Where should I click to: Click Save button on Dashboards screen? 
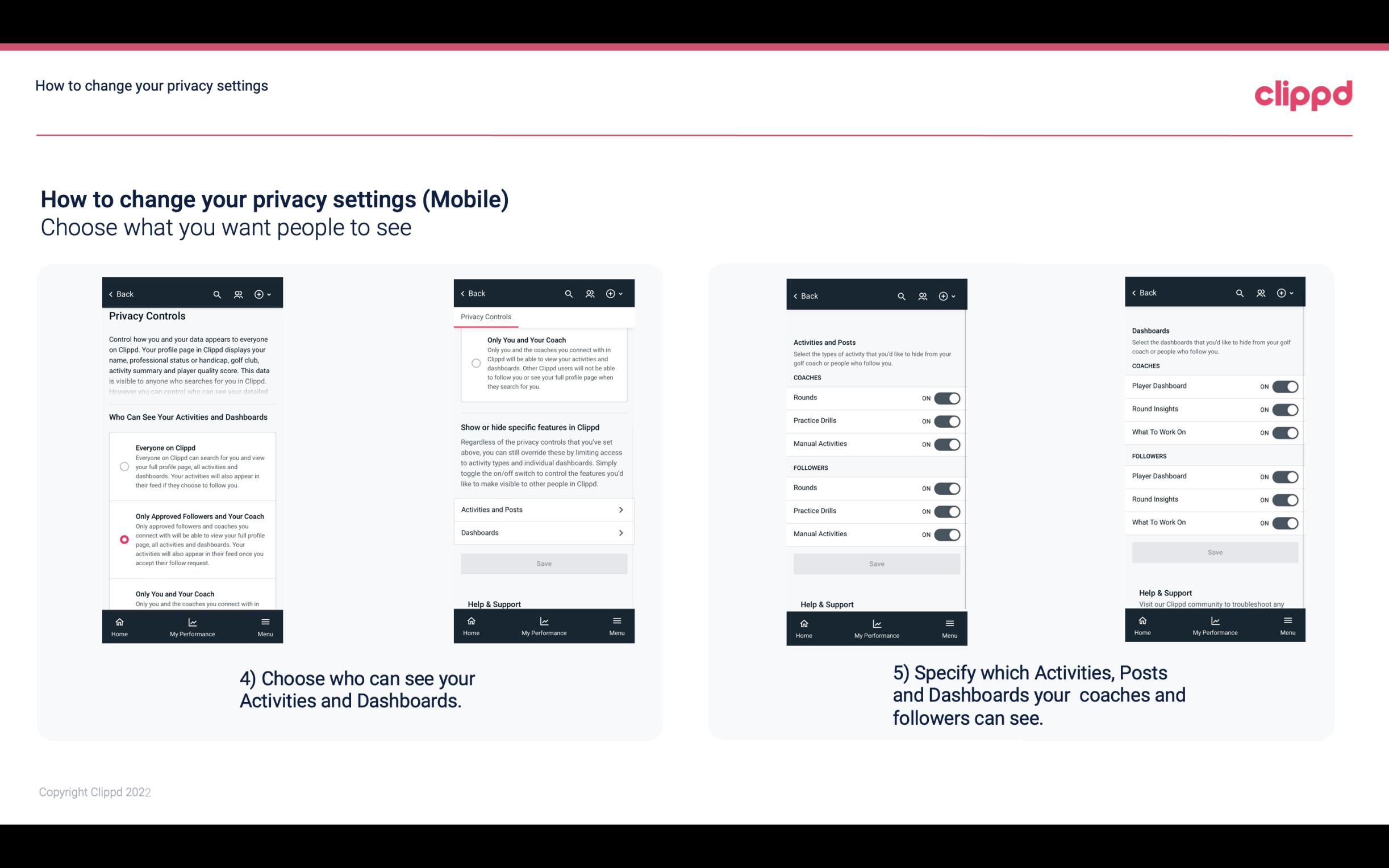pos(1214,552)
